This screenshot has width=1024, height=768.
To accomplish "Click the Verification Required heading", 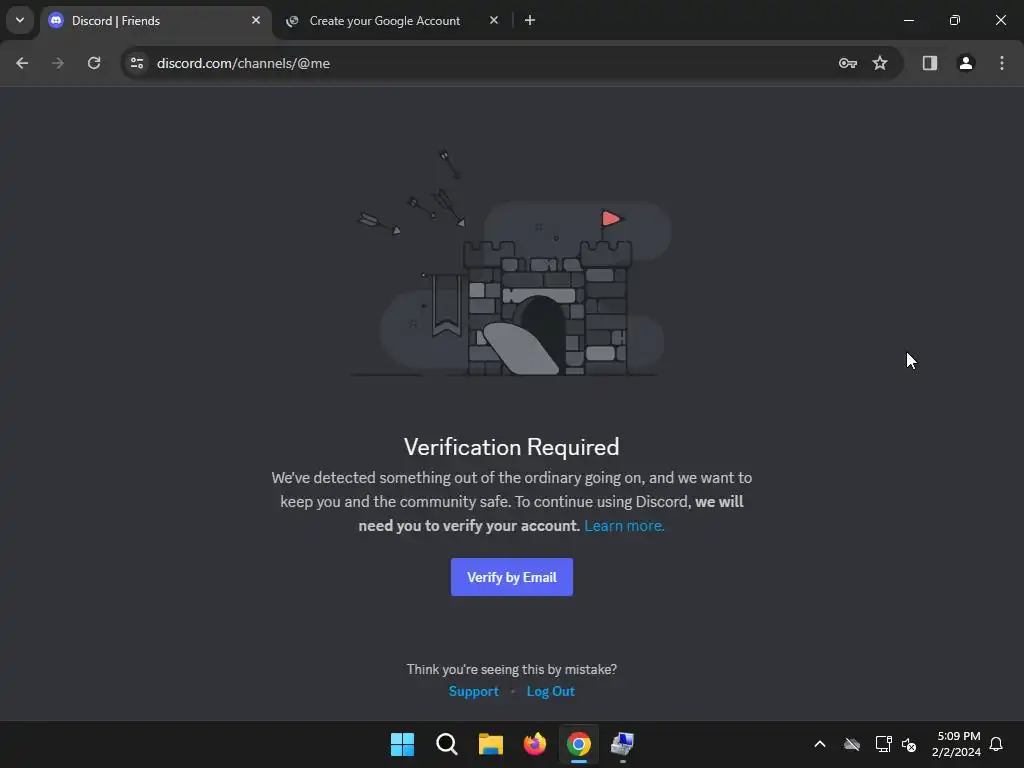I will (511, 447).
